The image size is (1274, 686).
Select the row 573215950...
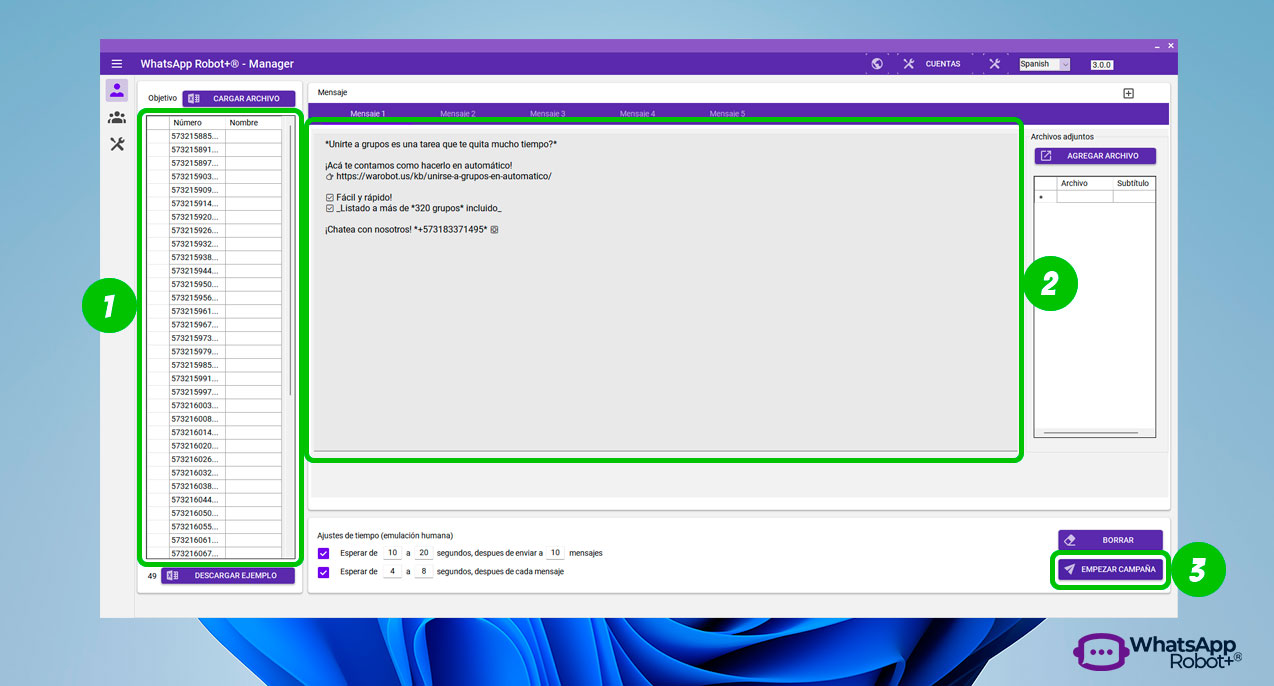pos(215,285)
